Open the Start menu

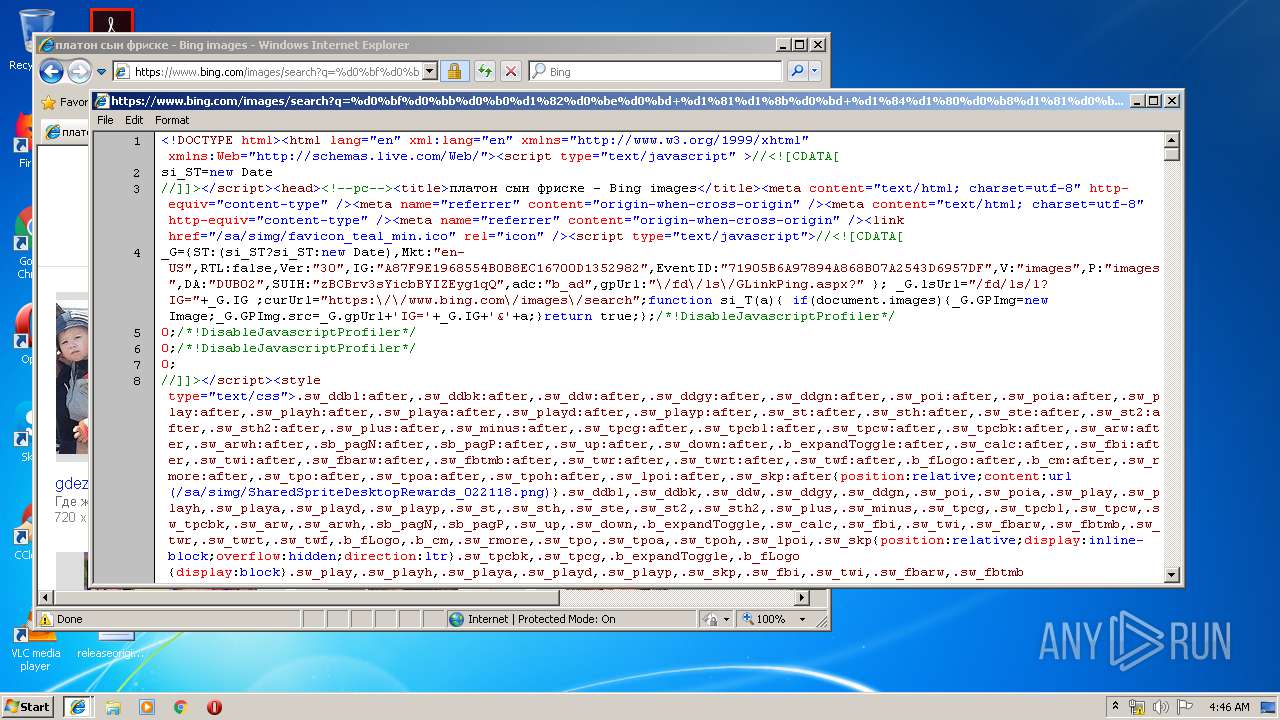click(28, 706)
